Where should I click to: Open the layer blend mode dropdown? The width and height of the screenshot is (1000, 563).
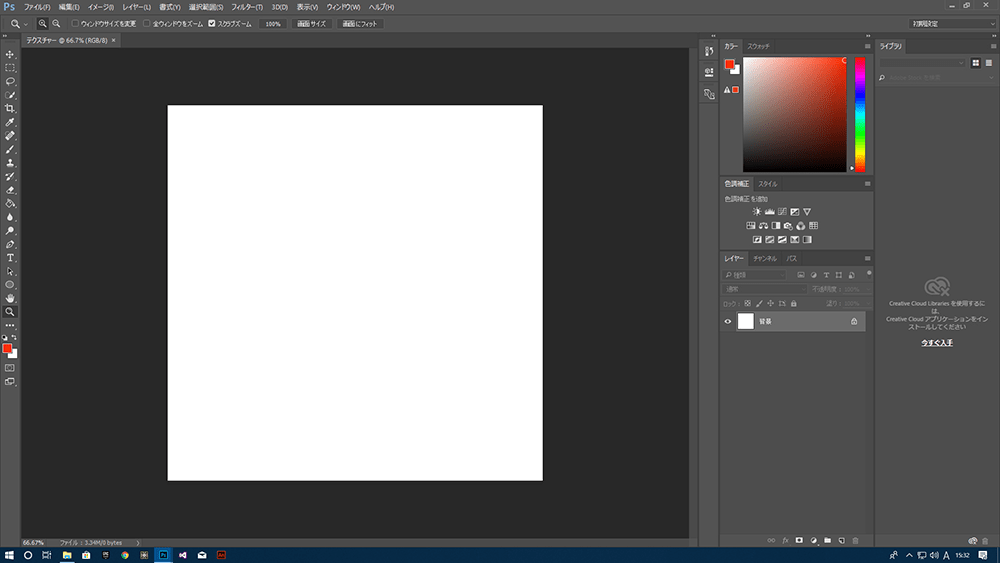tap(765, 289)
